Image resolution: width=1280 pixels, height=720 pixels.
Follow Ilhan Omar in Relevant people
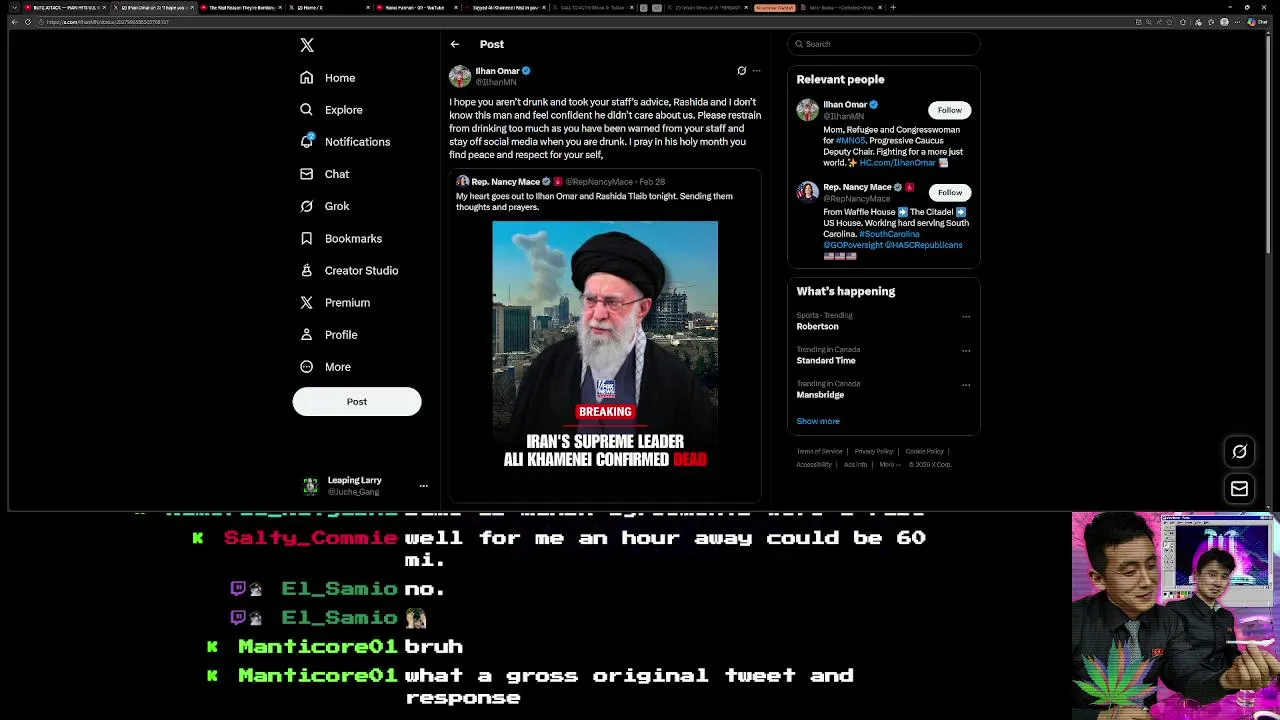coord(949,110)
